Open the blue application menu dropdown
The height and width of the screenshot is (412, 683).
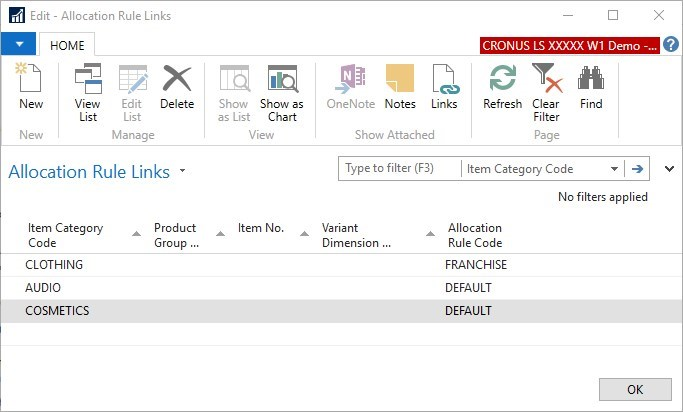tap(19, 45)
